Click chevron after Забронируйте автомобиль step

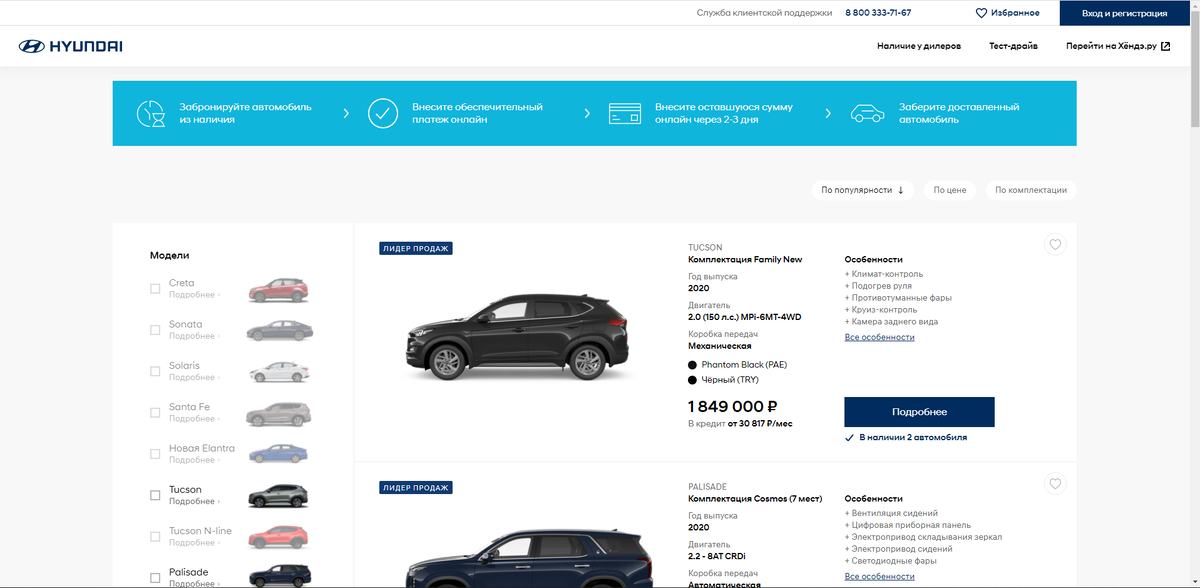pos(346,113)
